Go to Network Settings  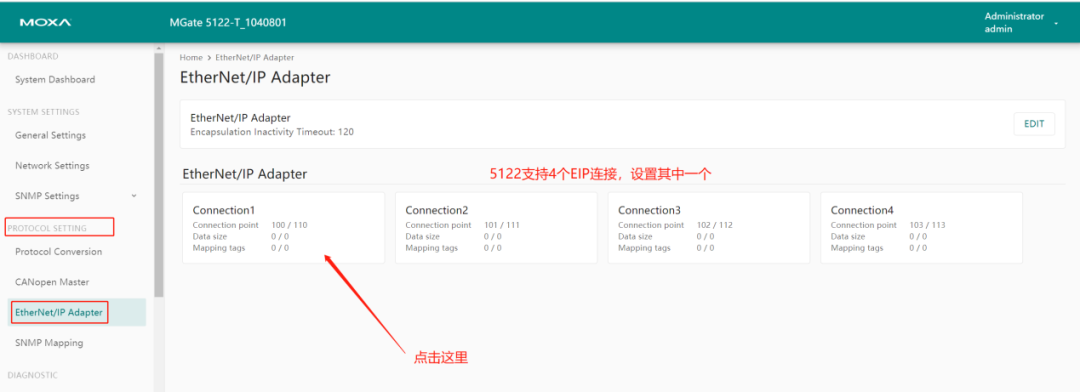tap(52, 166)
